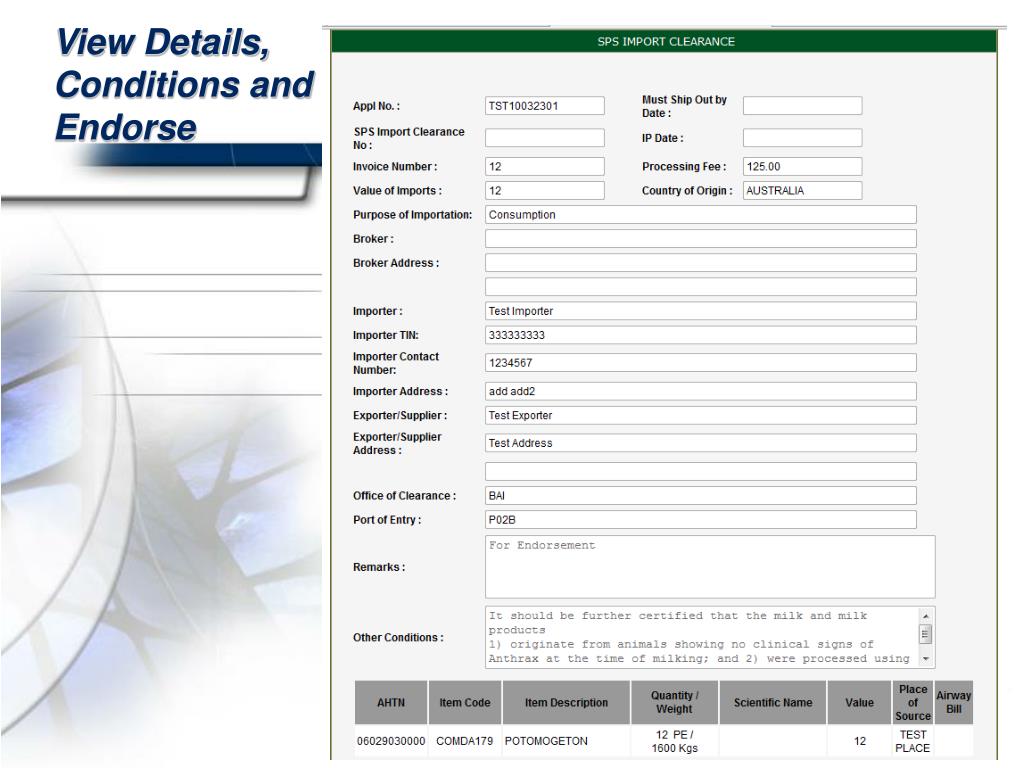
Task: Focus the IP Date input field
Action: pos(802,138)
